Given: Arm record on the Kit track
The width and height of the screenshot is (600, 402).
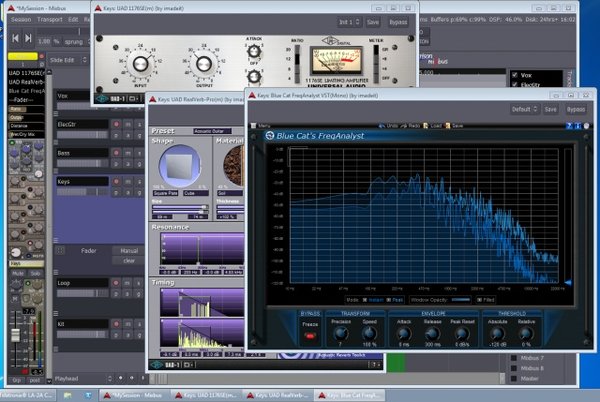Looking at the screenshot, I should pyautogui.click(x=116, y=324).
